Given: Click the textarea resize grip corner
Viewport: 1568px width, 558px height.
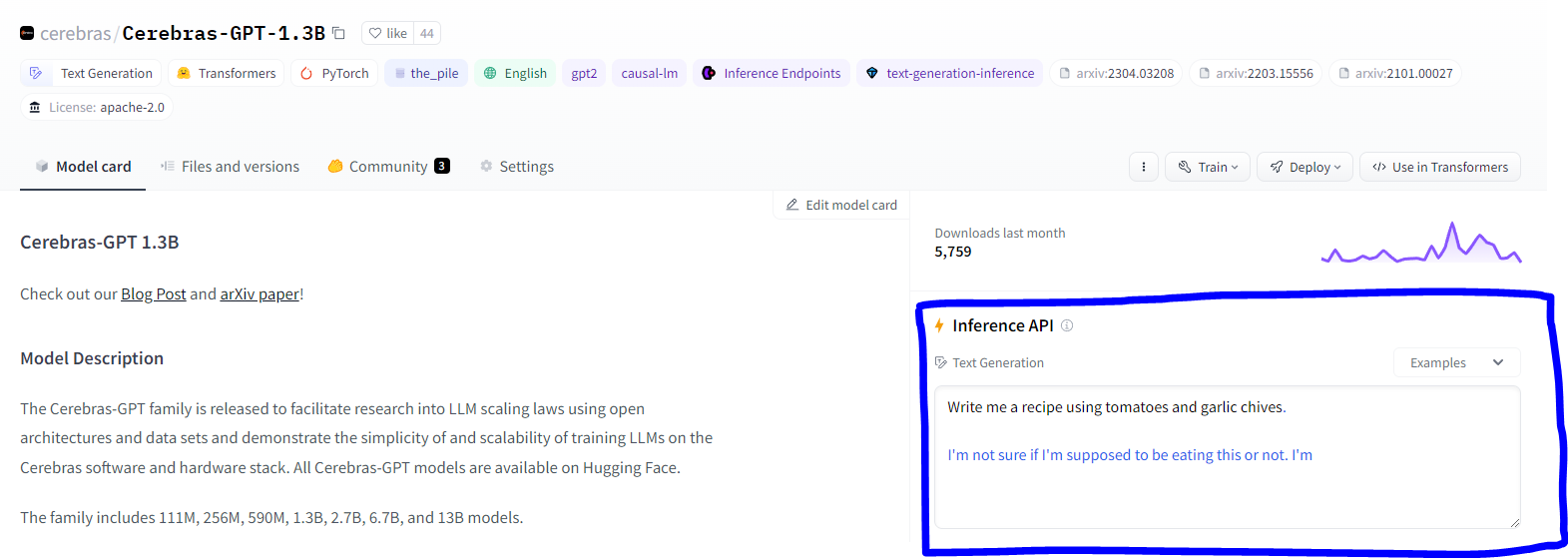Looking at the screenshot, I should 1514,522.
